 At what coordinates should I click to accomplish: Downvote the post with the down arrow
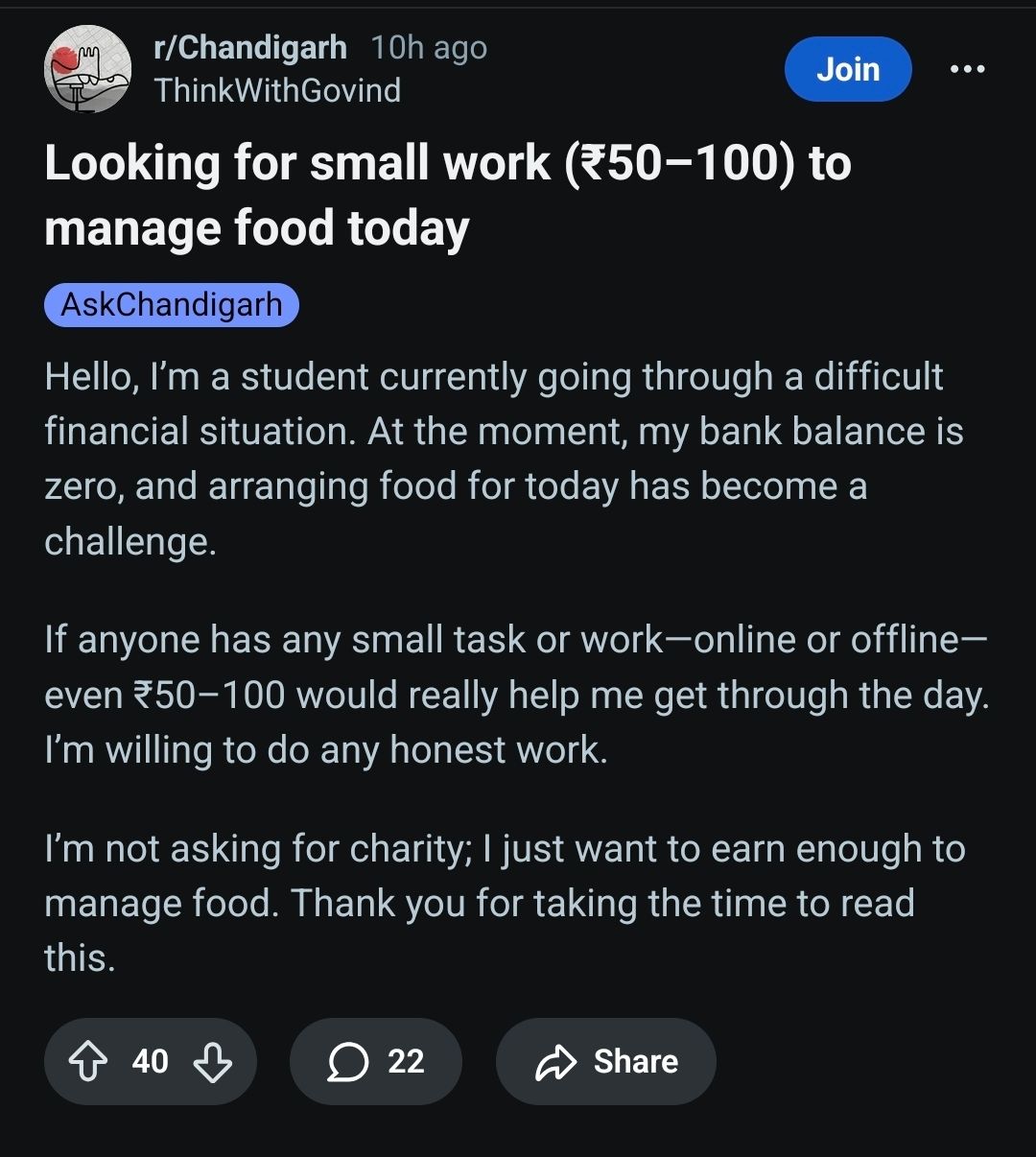pyautogui.click(x=212, y=1061)
